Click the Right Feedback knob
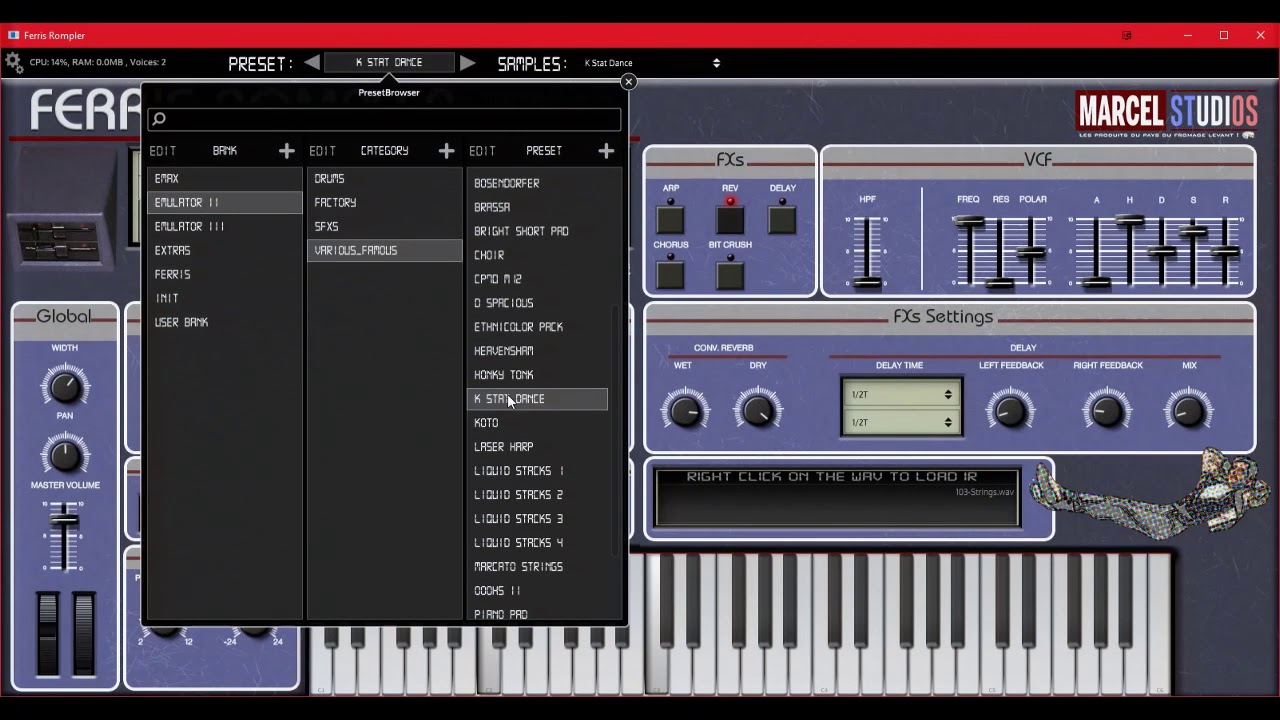This screenshot has height=720, width=1280. [x=1107, y=410]
